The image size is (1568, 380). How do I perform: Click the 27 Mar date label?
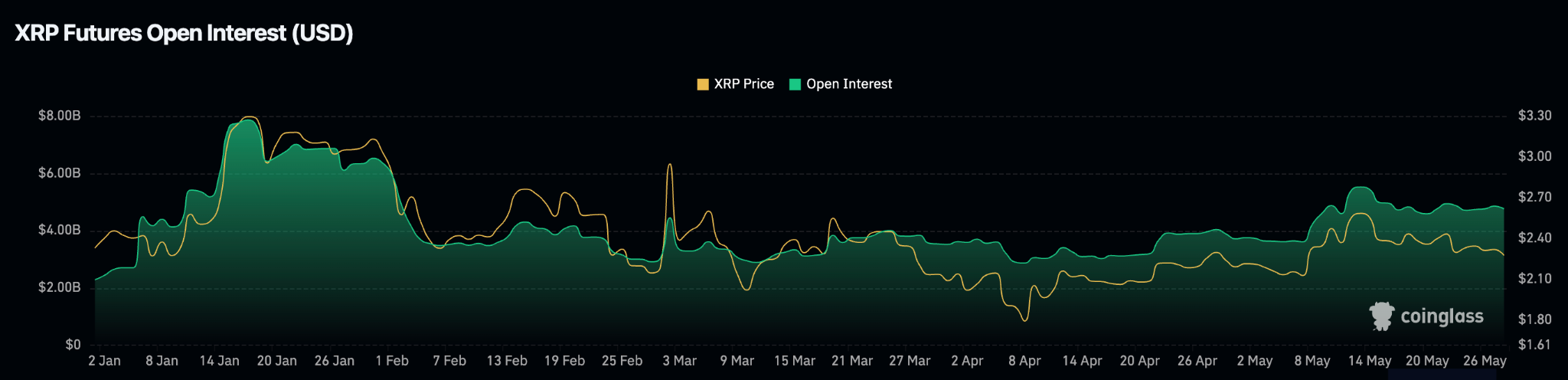coord(910,361)
